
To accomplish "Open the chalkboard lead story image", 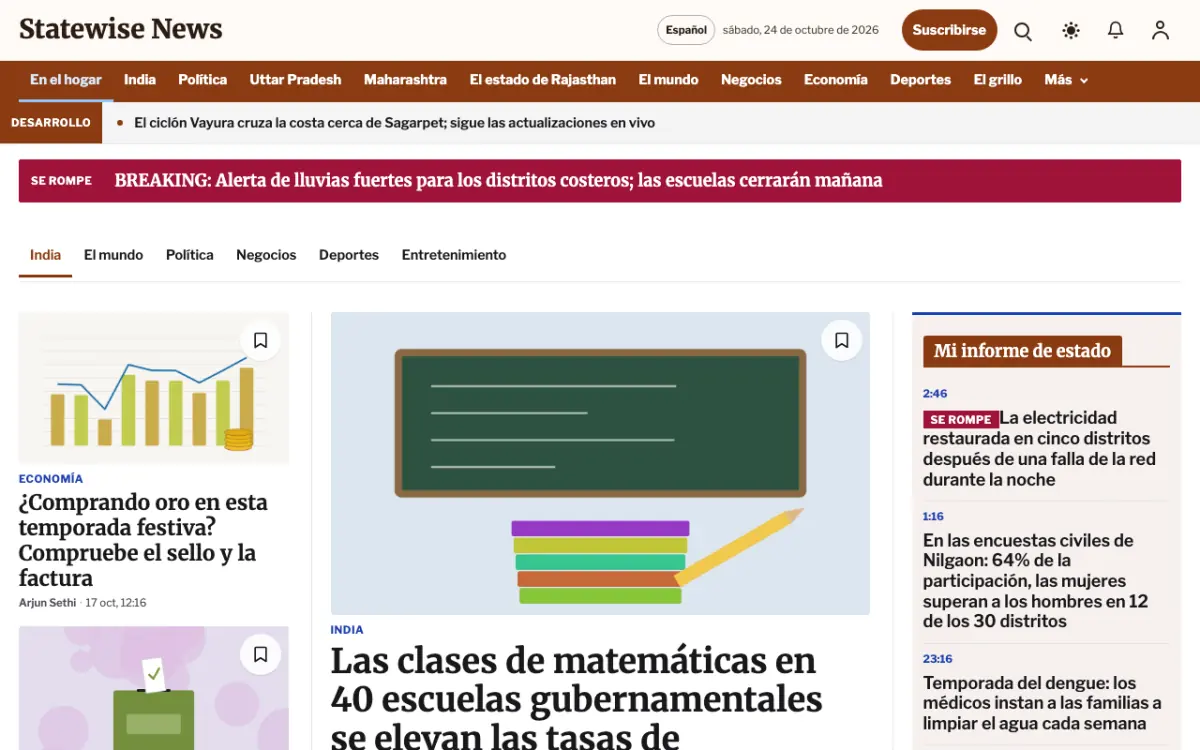I will (x=600, y=463).
